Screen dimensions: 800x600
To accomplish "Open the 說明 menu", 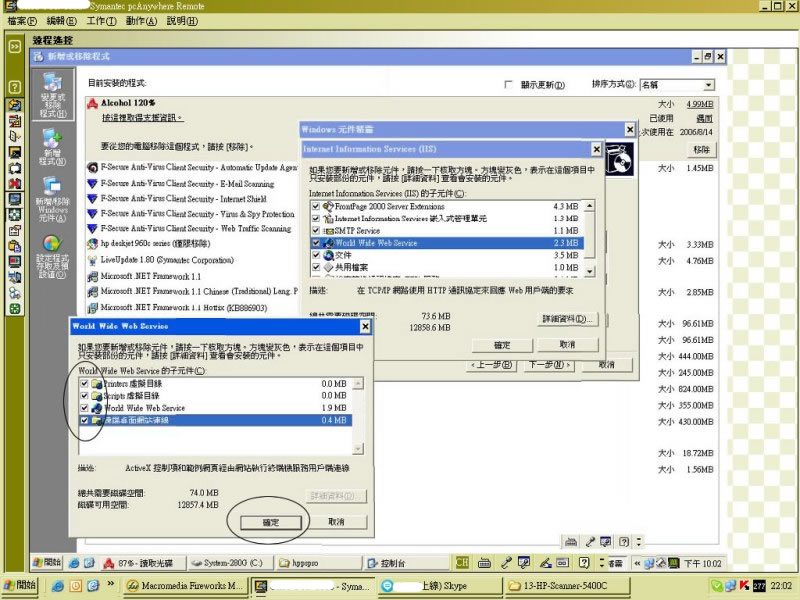I will click(182, 21).
